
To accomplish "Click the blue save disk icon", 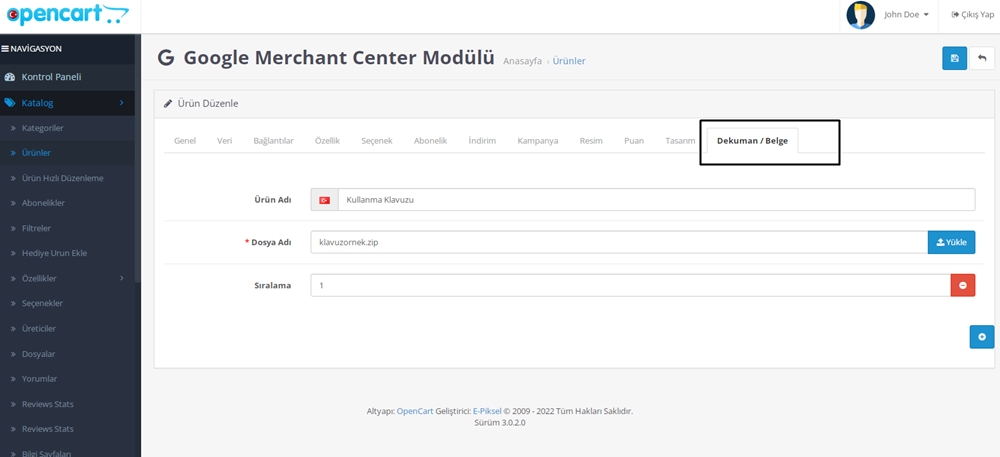I will [x=954, y=58].
